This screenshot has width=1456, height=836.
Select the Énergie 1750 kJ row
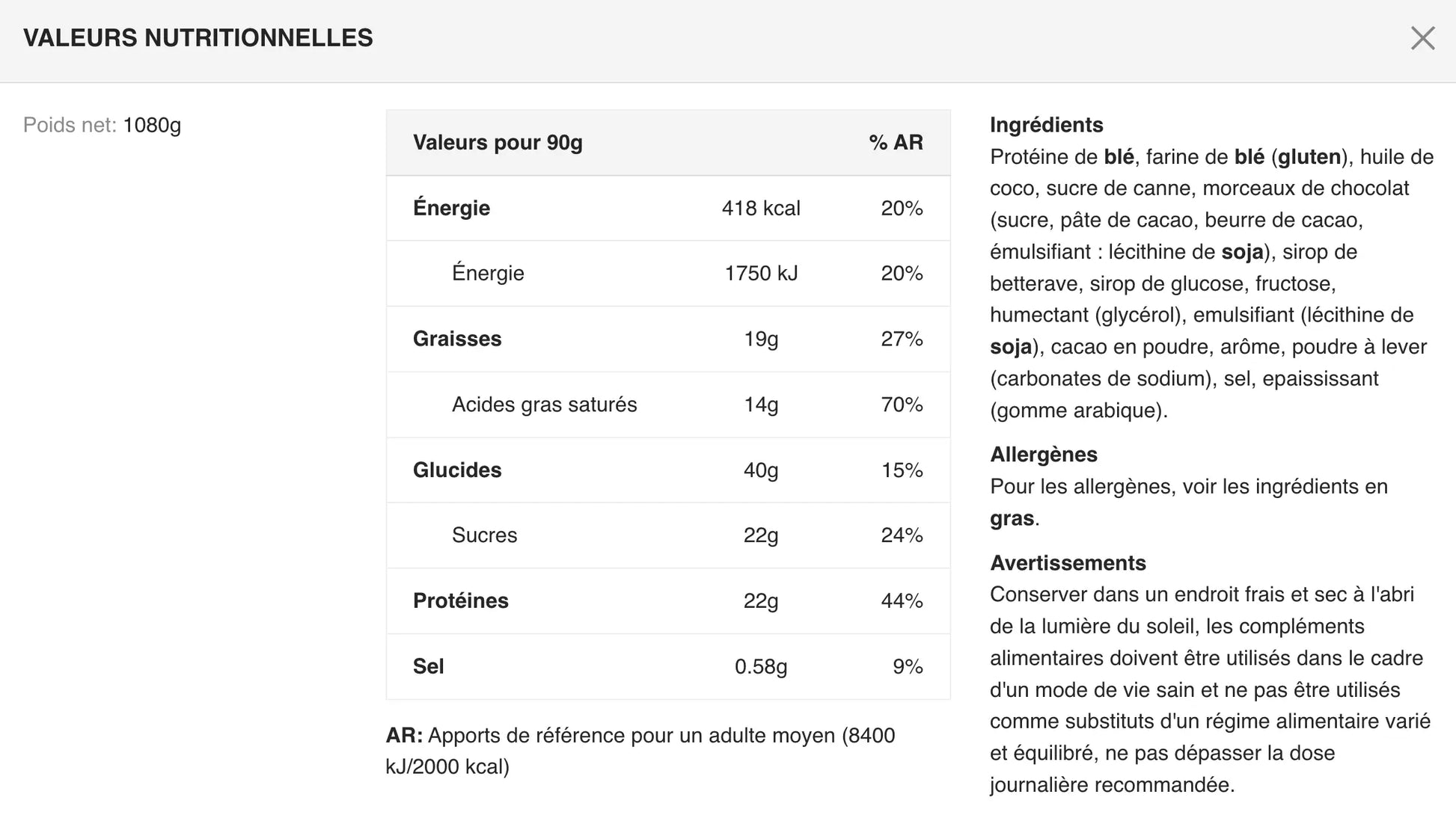click(x=668, y=274)
